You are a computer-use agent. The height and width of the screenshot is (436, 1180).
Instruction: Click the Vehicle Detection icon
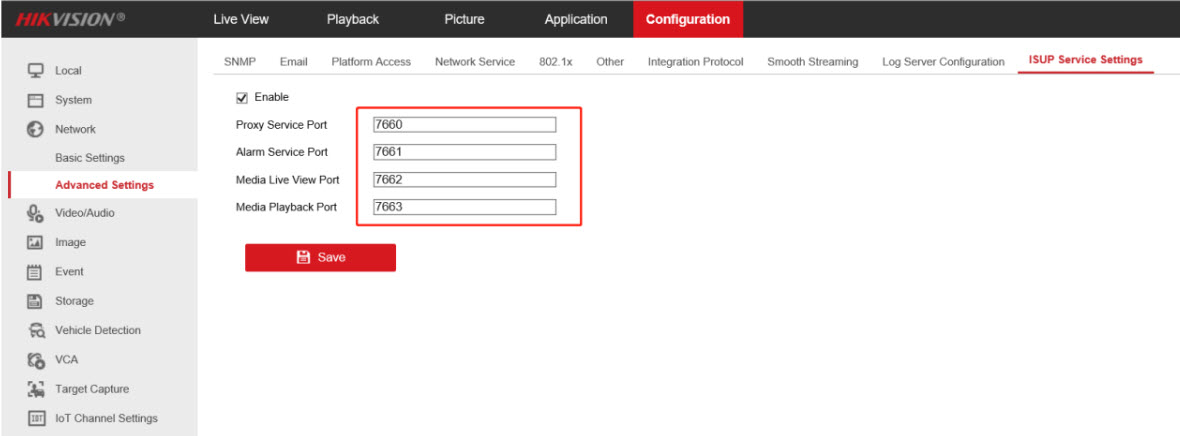coord(35,330)
